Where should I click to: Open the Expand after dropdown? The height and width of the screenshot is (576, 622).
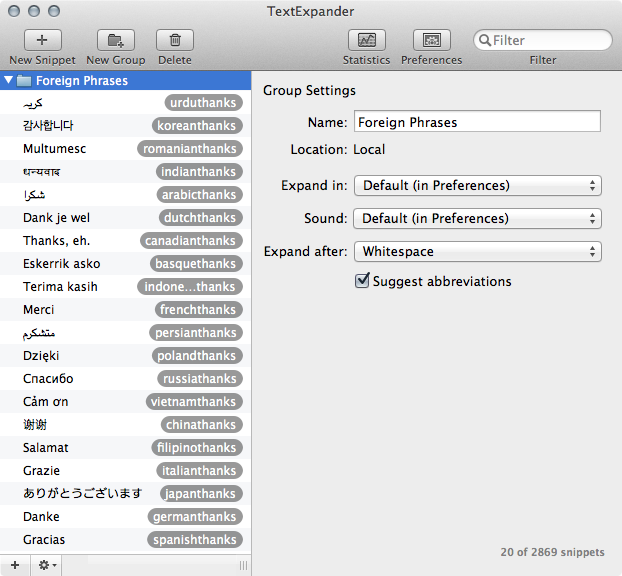tap(478, 252)
